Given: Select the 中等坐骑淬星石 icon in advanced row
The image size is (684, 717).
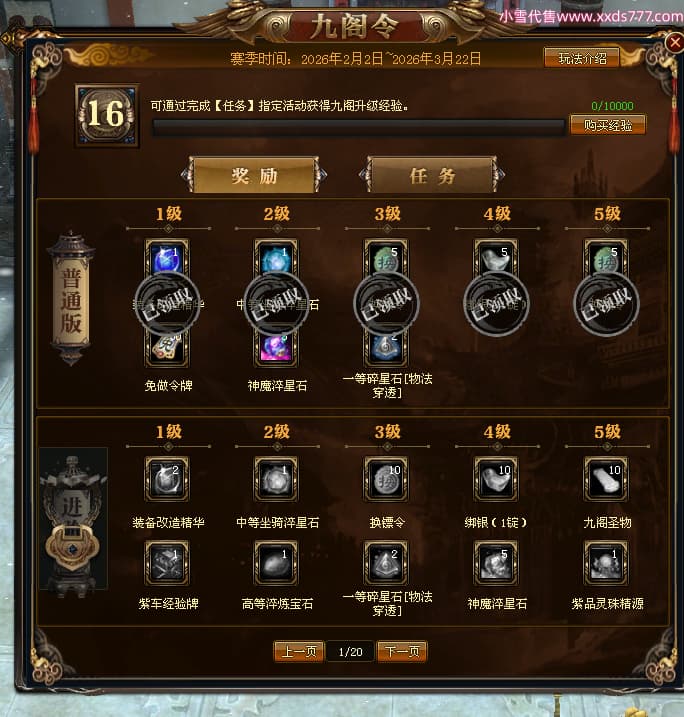Looking at the screenshot, I should 276,479.
